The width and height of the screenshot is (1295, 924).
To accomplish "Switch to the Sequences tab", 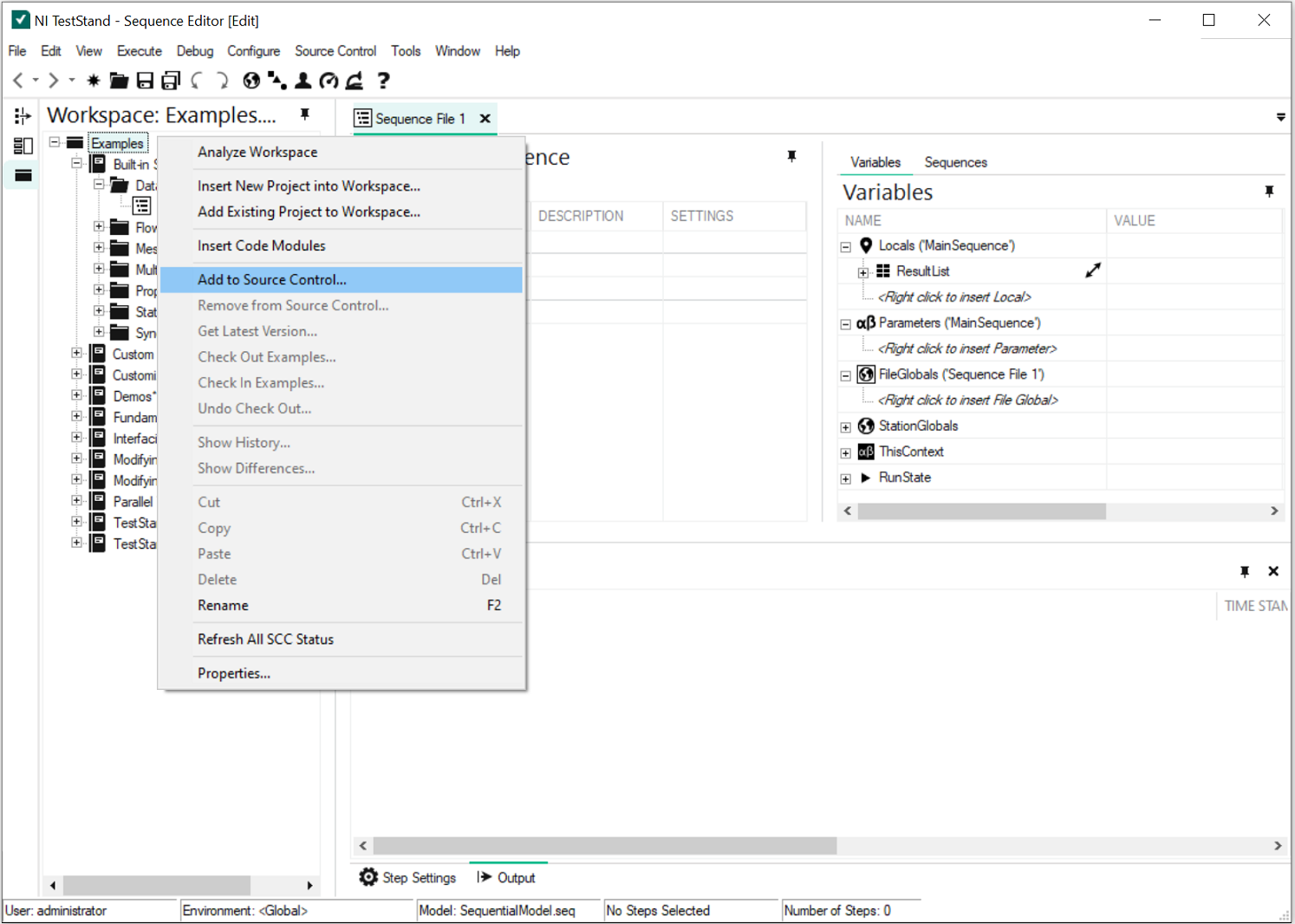I will pyautogui.click(x=955, y=162).
